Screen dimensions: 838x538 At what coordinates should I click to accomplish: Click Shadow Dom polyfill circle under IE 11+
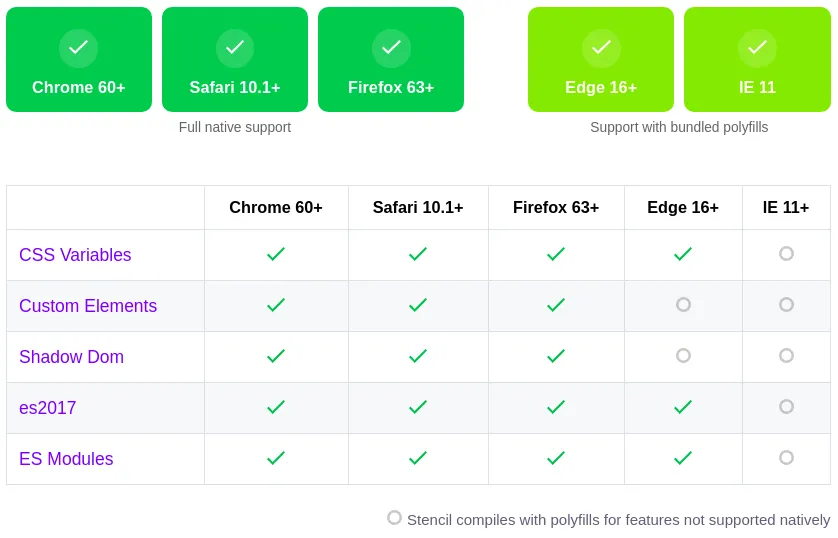[786, 356]
